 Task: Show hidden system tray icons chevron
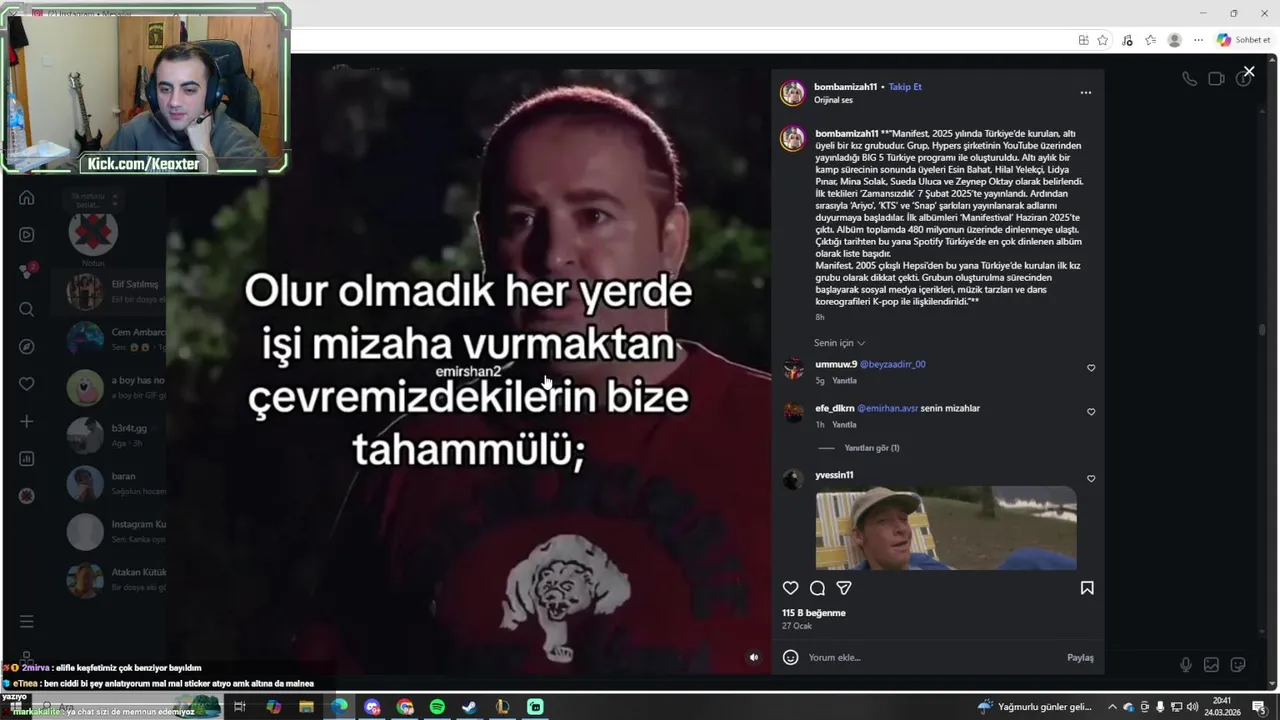[x=1112, y=707]
